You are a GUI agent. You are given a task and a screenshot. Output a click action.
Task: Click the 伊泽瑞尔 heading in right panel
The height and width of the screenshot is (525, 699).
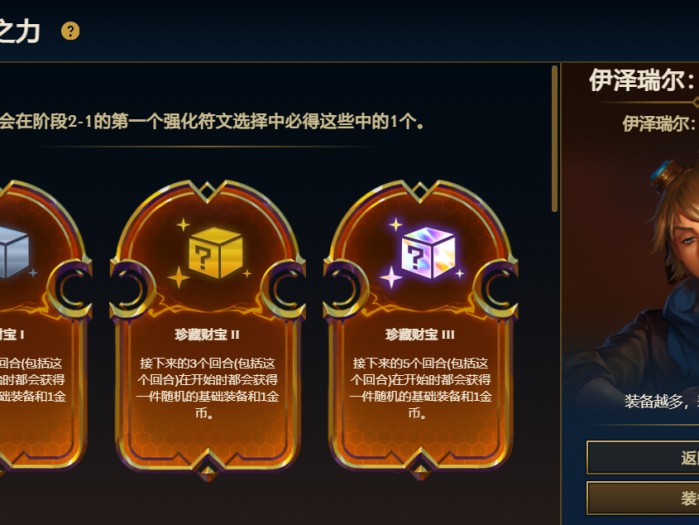[x=644, y=81]
